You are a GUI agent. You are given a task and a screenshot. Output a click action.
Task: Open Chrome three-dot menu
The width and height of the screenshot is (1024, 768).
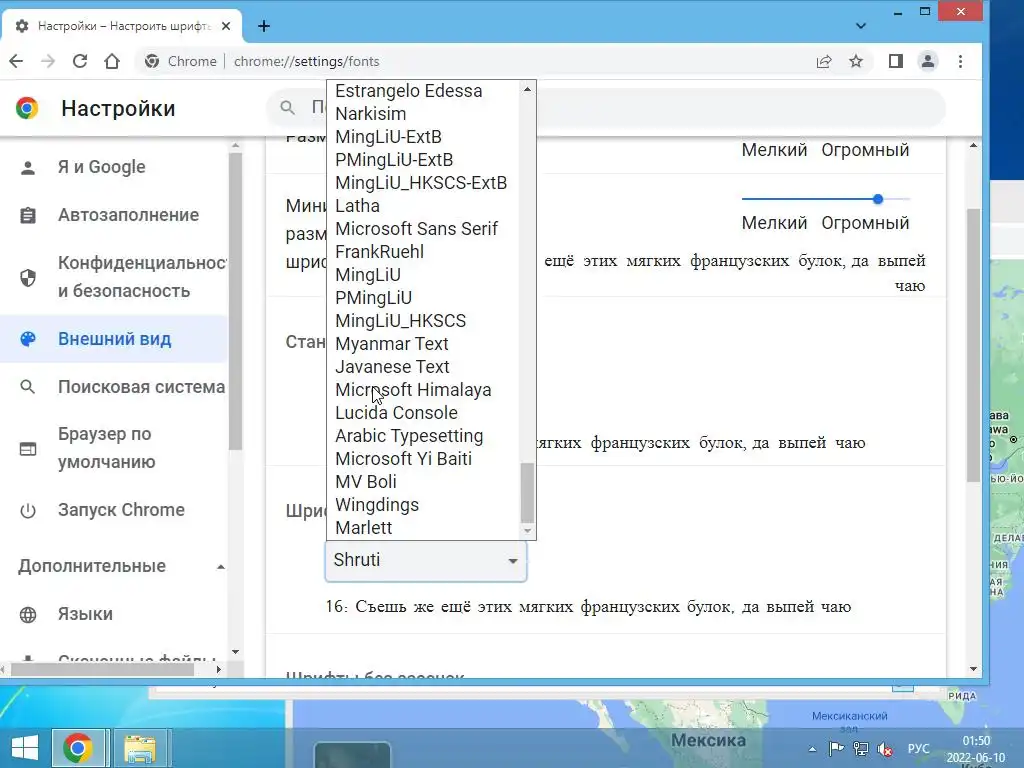point(960,61)
